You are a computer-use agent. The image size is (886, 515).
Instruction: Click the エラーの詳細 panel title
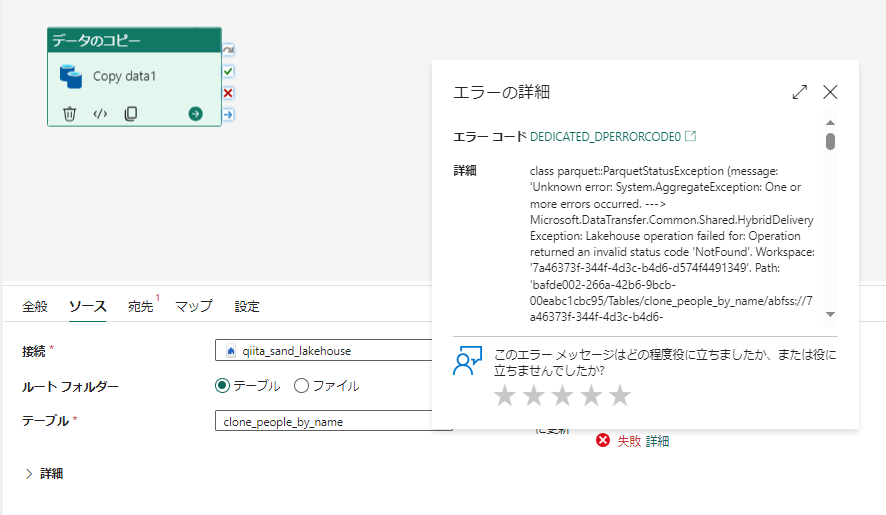(501, 92)
